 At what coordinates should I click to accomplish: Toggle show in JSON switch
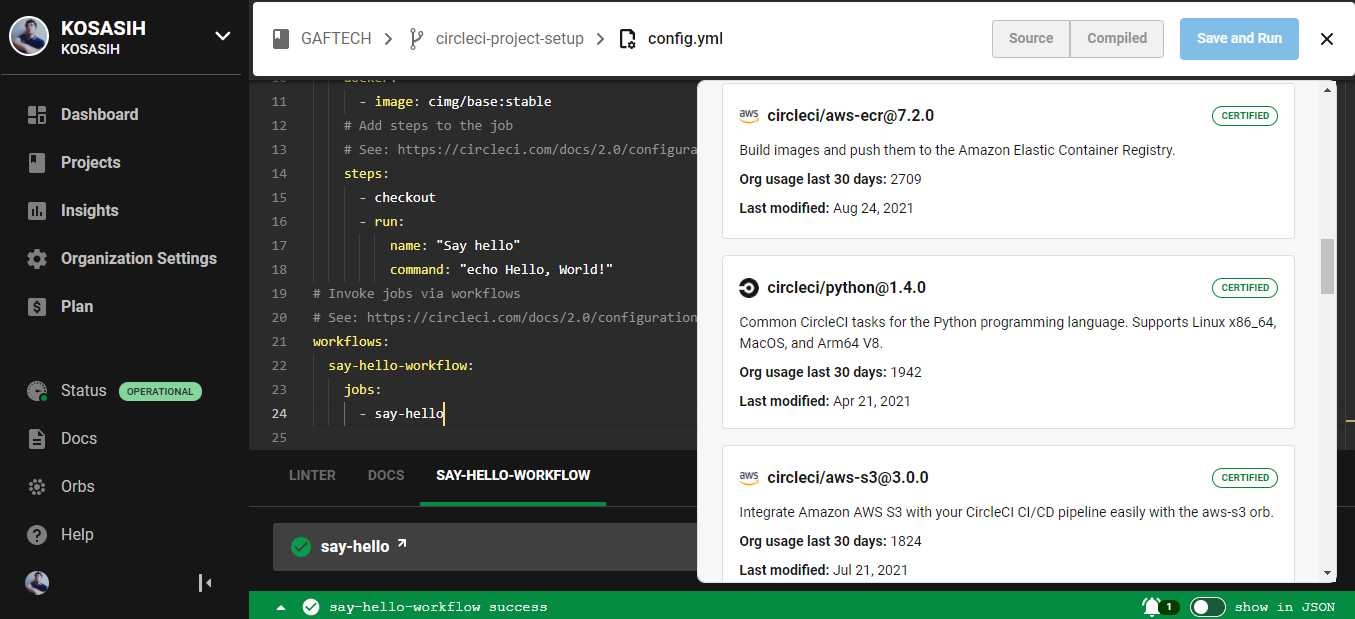(1208, 606)
